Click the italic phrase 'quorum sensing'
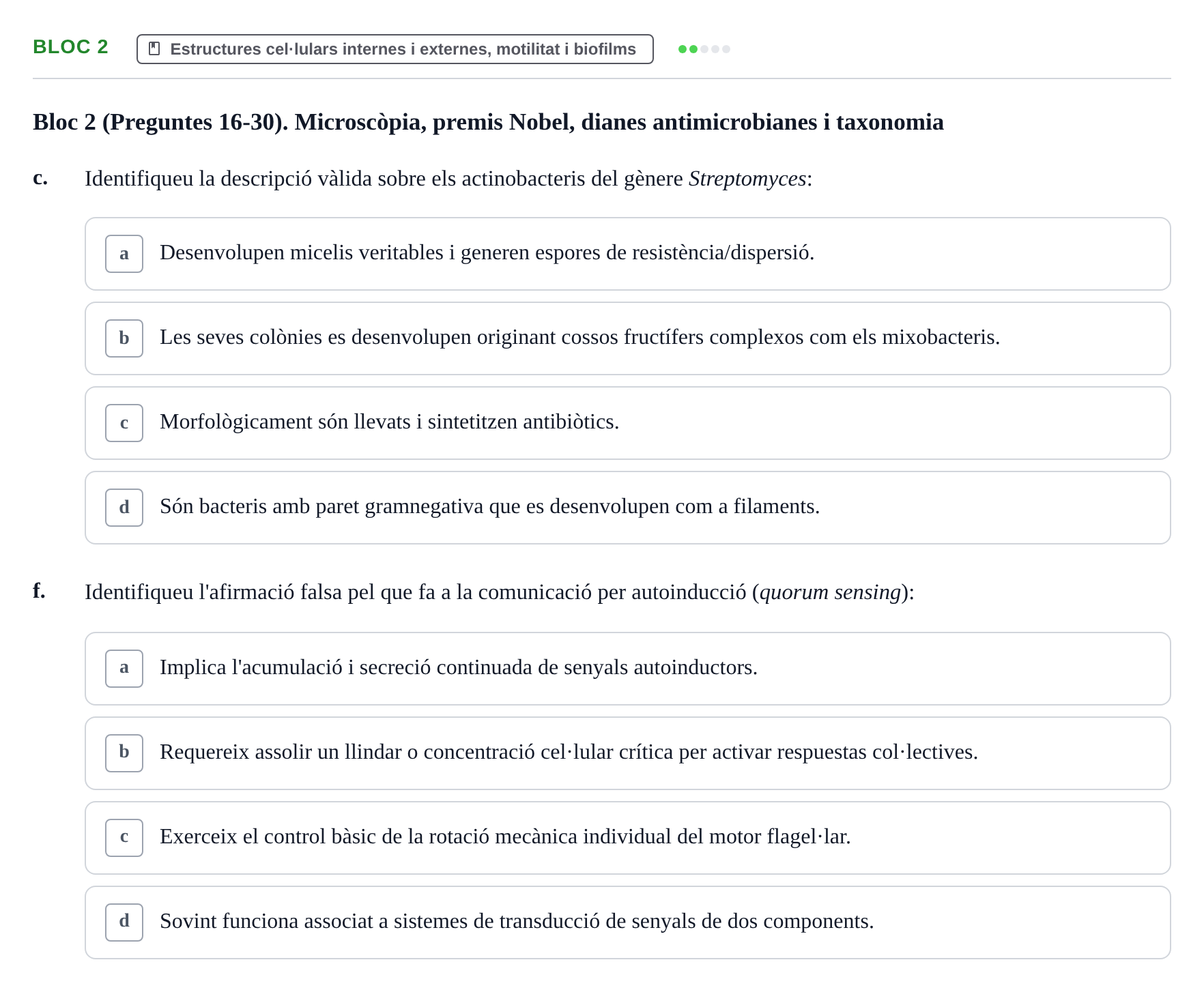1204x1003 pixels. (x=831, y=592)
